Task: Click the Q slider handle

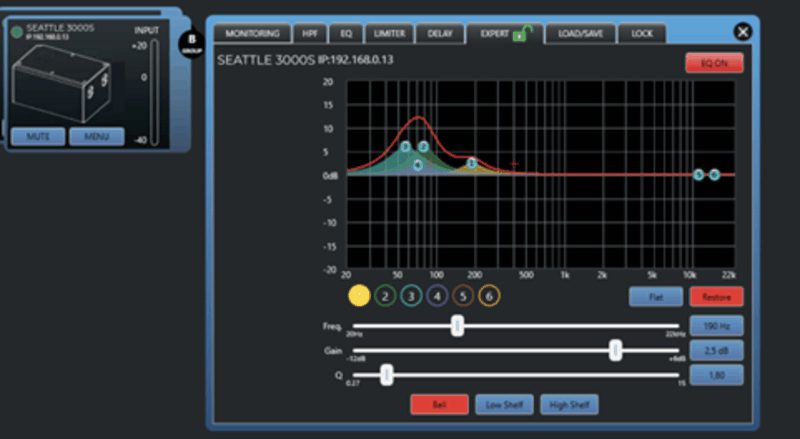Action: coord(387,375)
